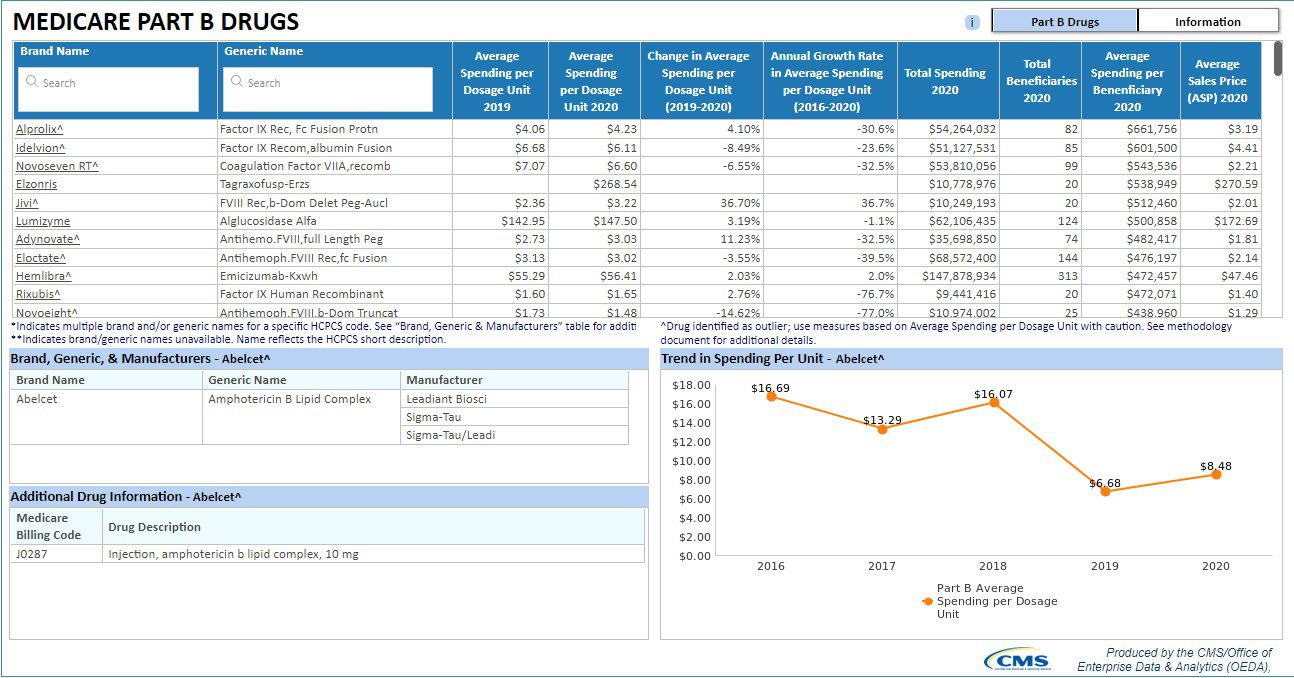Click the Lumizyme brand name link

43,221
